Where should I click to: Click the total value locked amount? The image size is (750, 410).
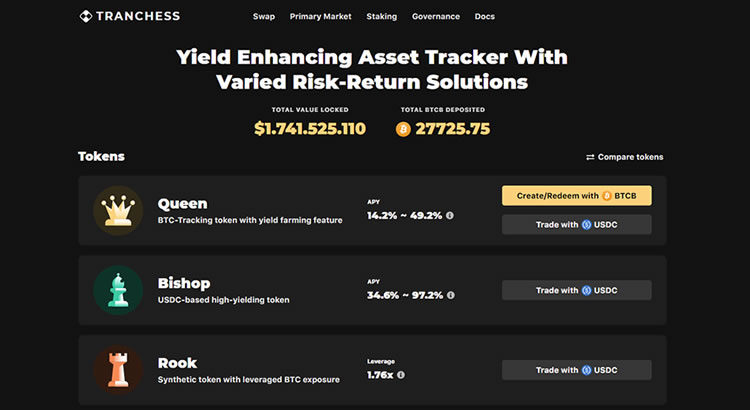(310, 129)
